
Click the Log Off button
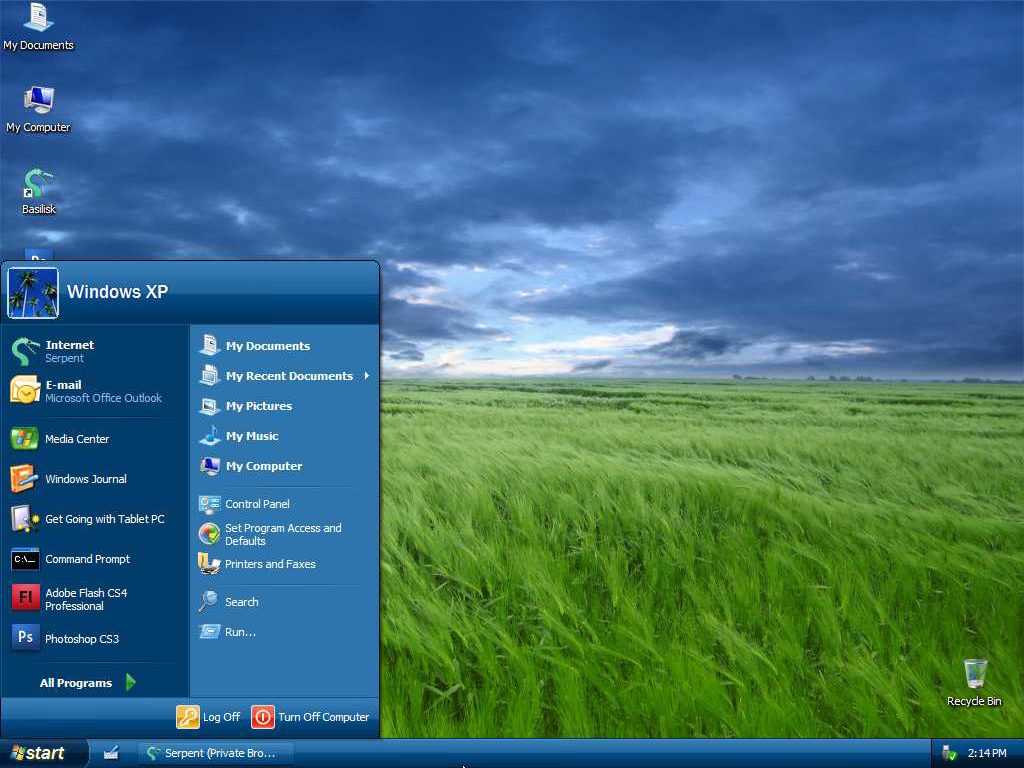point(209,717)
